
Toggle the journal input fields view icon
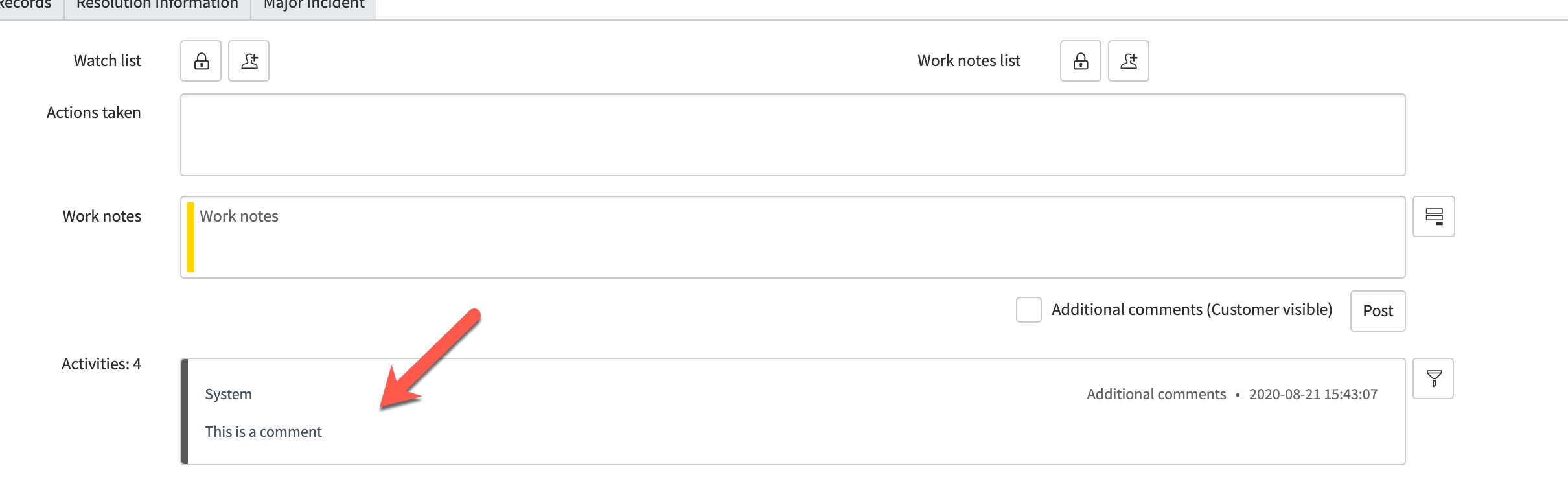[1433, 216]
